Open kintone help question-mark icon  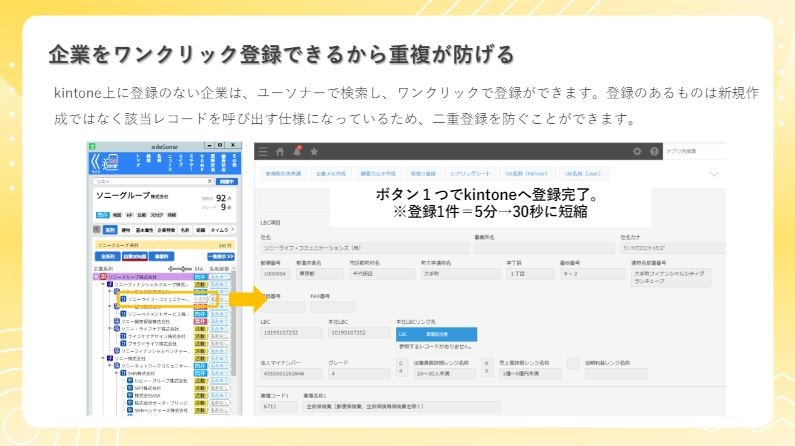pos(654,151)
